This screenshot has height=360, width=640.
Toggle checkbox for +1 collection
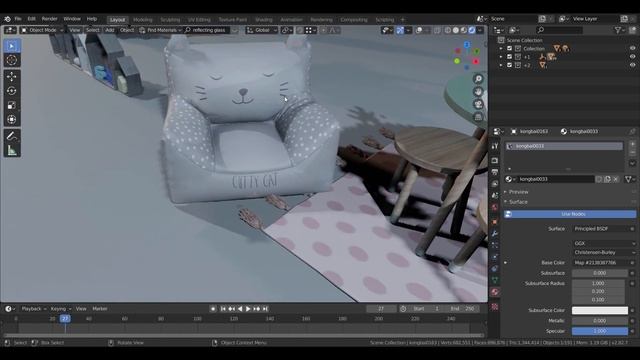click(509, 57)
